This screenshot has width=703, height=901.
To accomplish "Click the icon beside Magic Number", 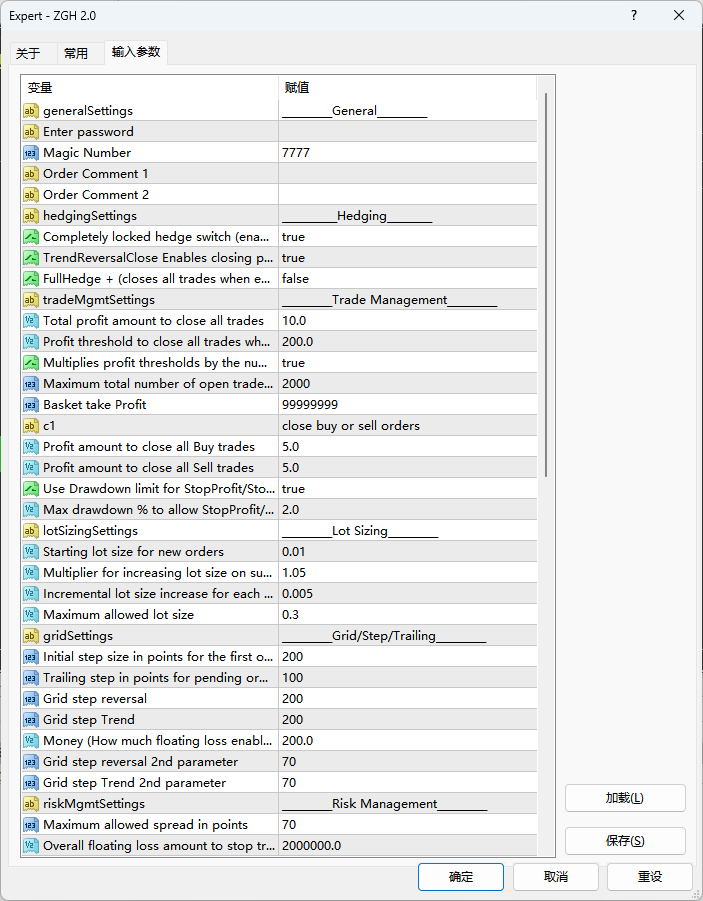I will pos(30,153).
